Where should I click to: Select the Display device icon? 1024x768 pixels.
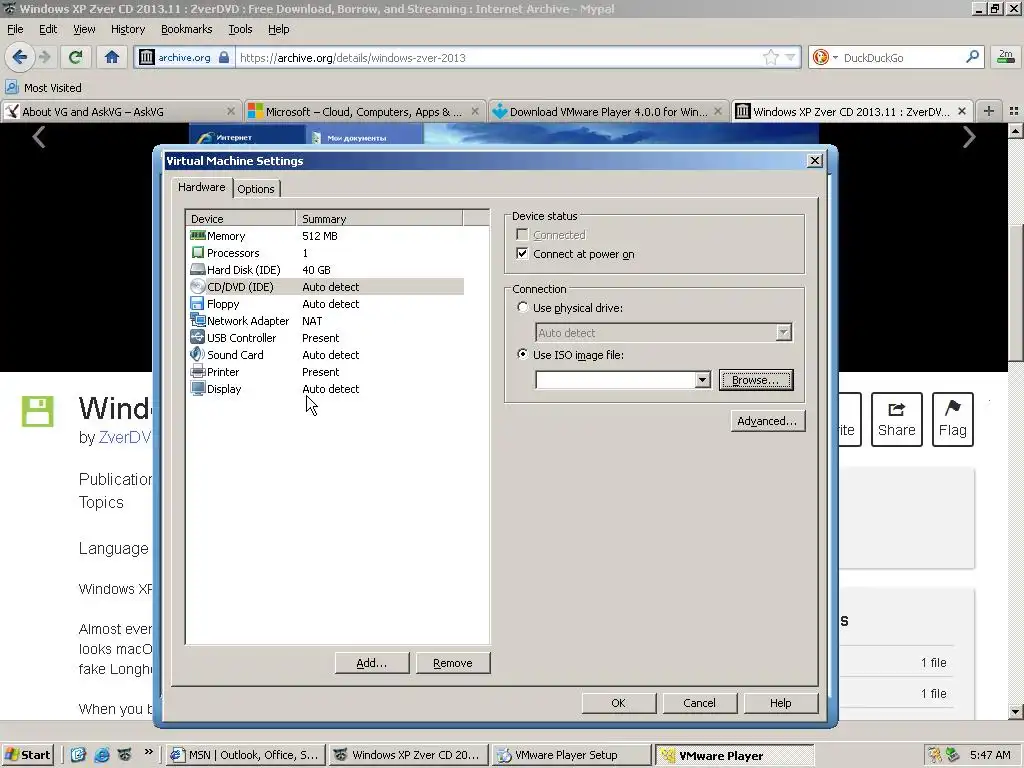point(198,388)
